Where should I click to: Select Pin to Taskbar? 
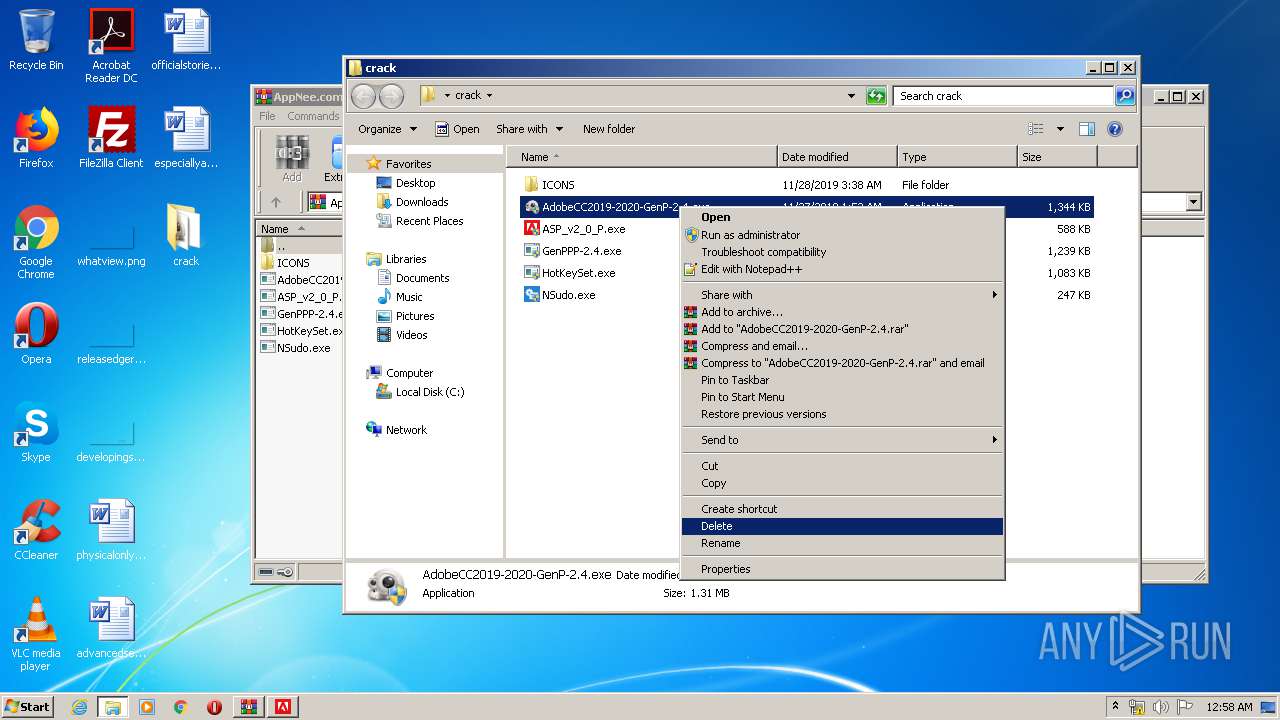pyautogui.click(x=842, y=380)
